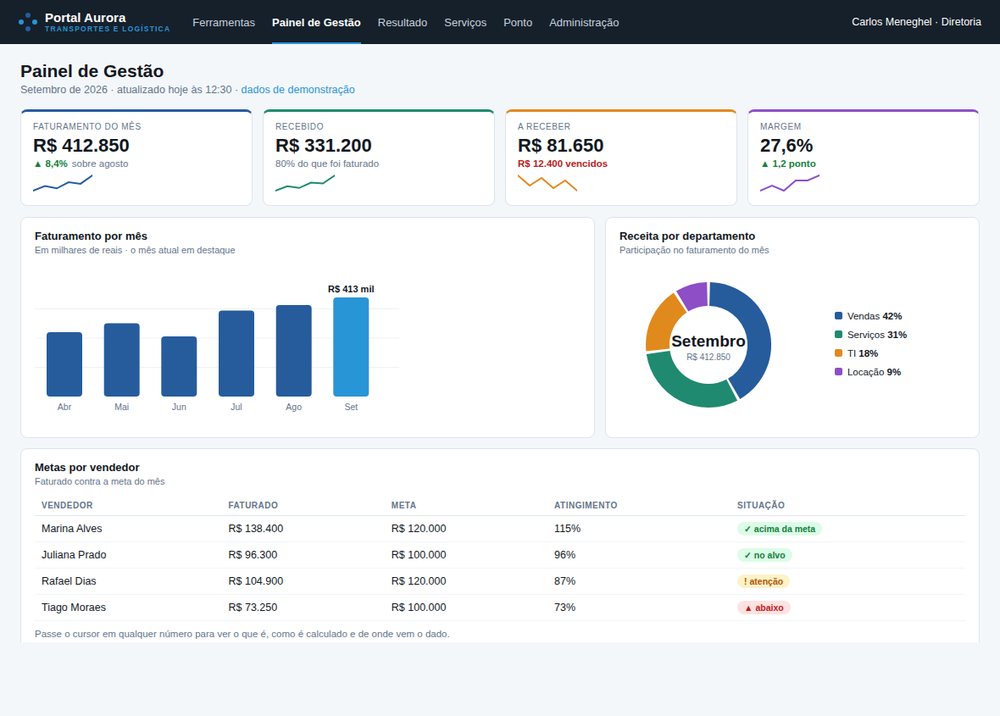Click the "R$ 138.400" faturado value

256,529
